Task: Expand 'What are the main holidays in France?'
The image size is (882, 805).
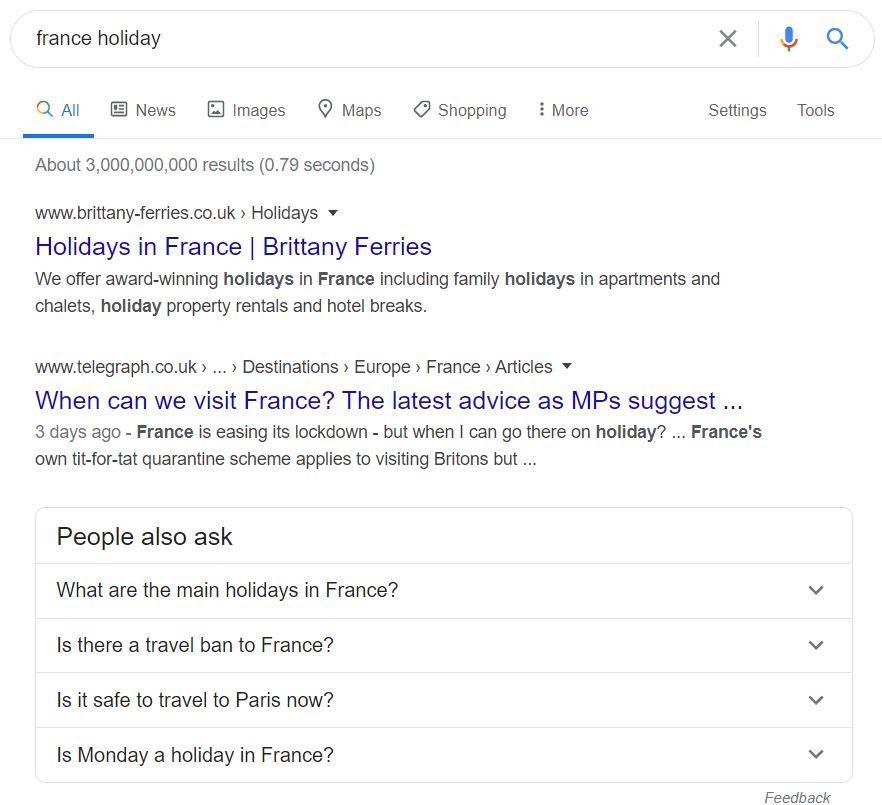Action: [443, 590]
